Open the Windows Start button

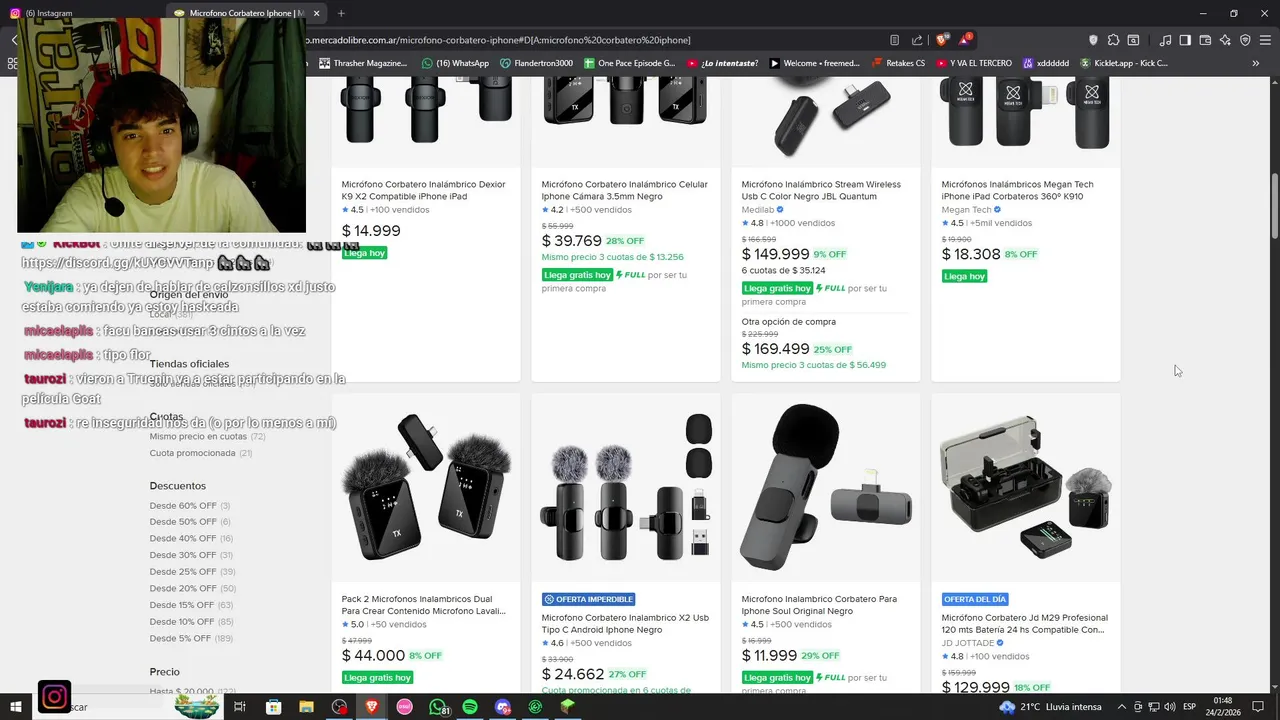point(15,707)
